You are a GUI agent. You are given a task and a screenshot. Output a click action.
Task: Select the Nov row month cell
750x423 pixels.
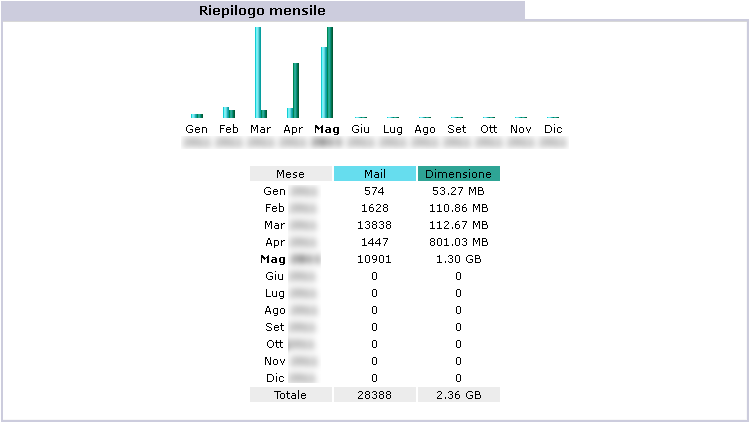tap(290, 361)
